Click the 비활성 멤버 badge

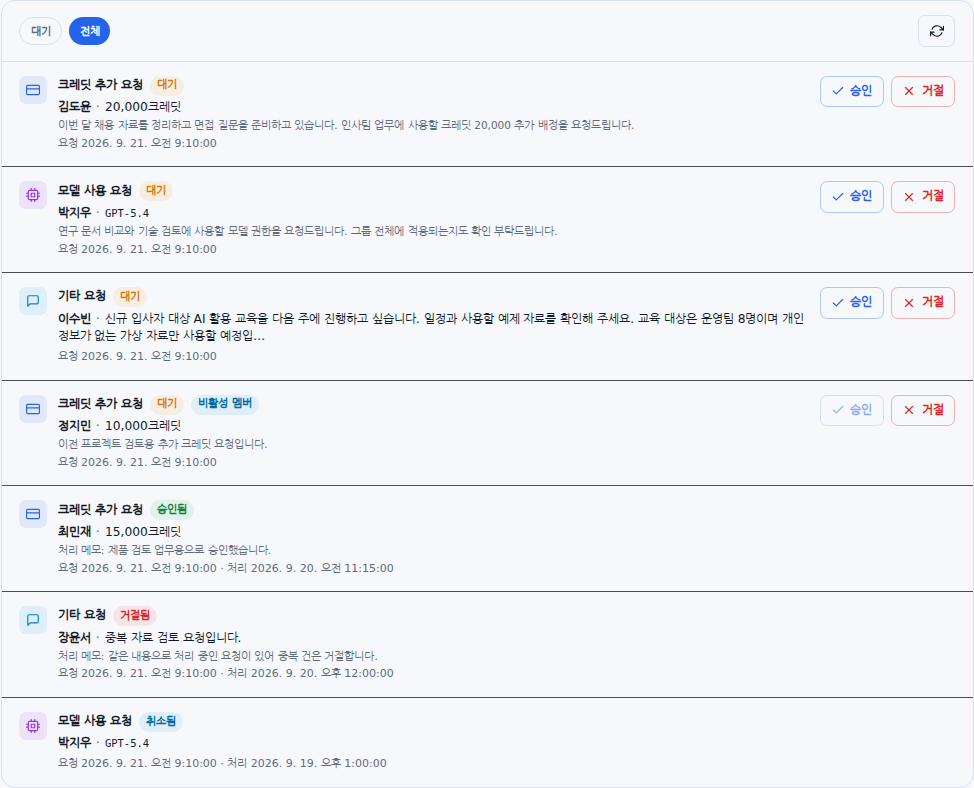pos(225,404)
